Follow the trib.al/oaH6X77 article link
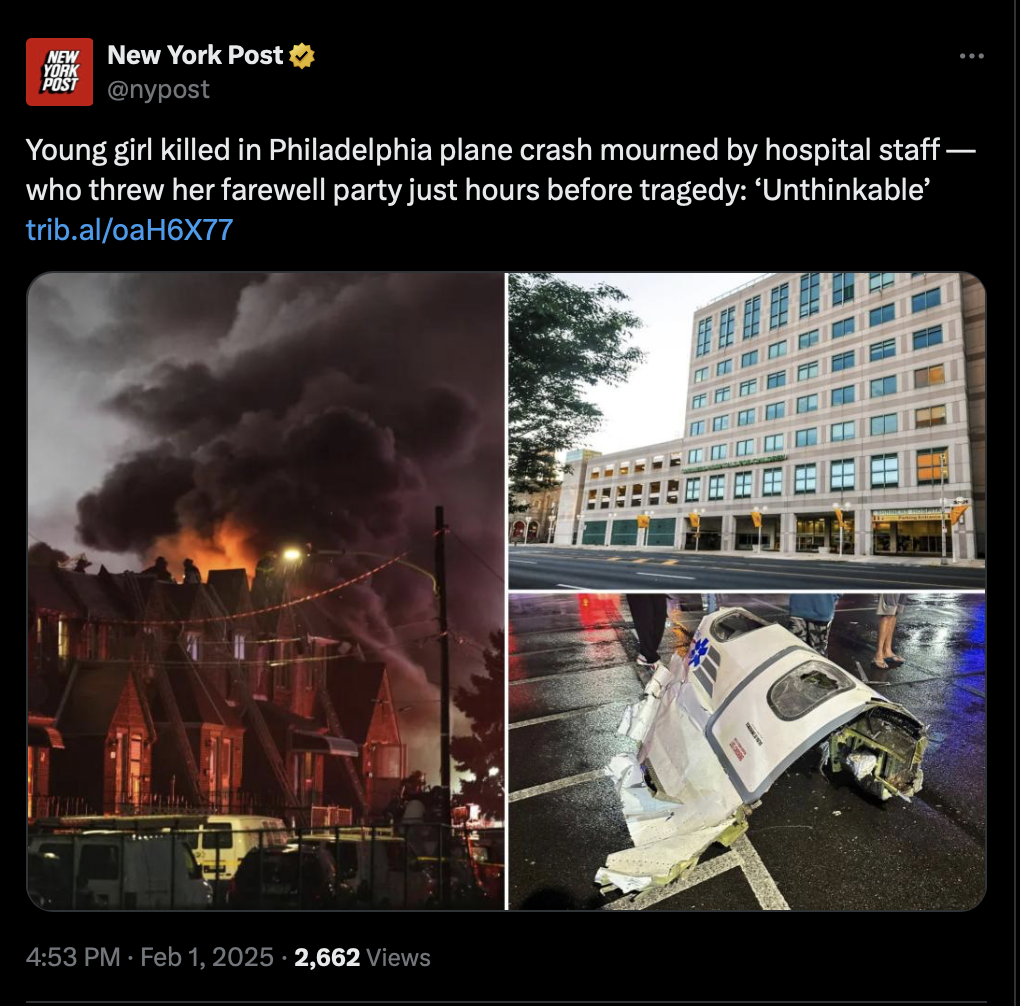 (x=129, y=229)
